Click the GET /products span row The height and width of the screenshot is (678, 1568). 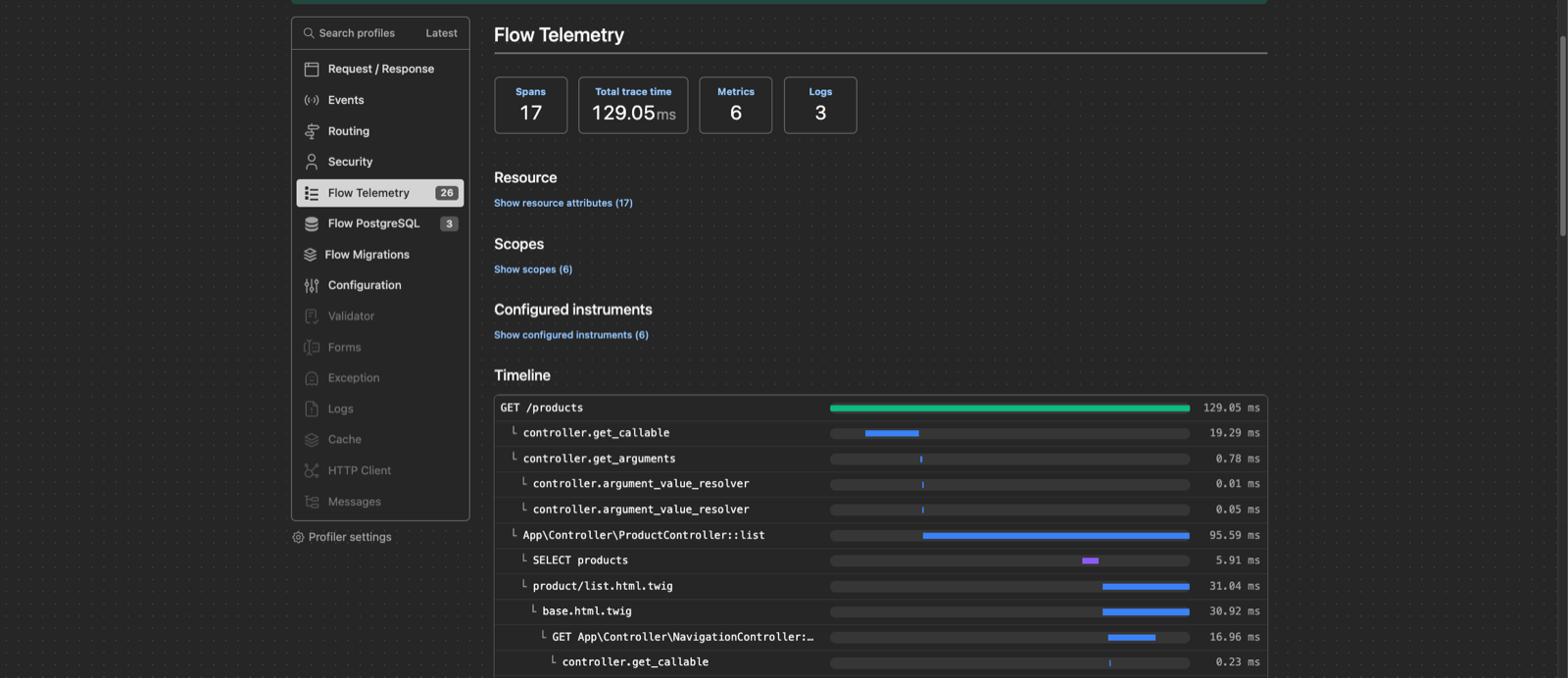(881, 408)
